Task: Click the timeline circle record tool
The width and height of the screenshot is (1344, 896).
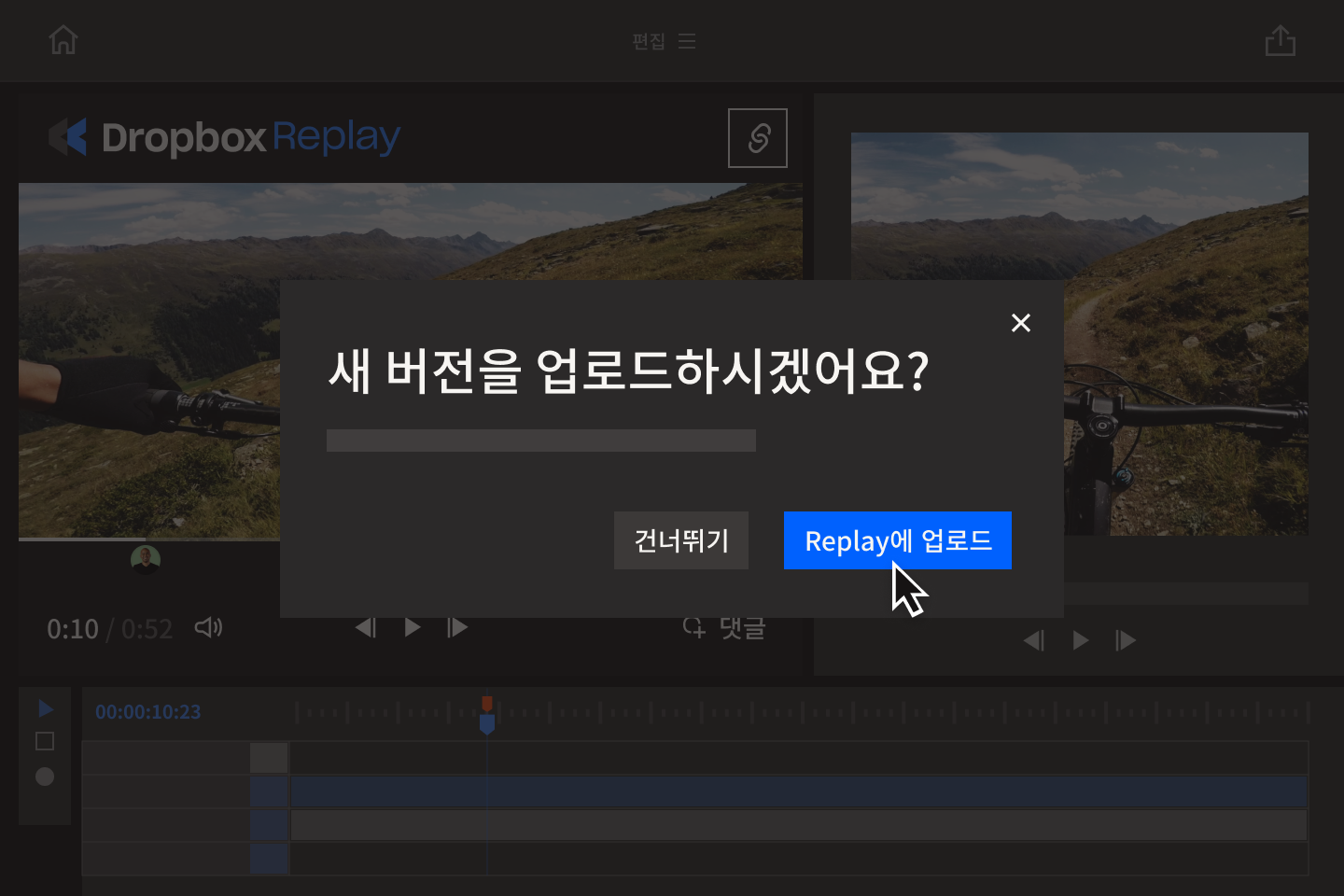Action: coord(45,777)
